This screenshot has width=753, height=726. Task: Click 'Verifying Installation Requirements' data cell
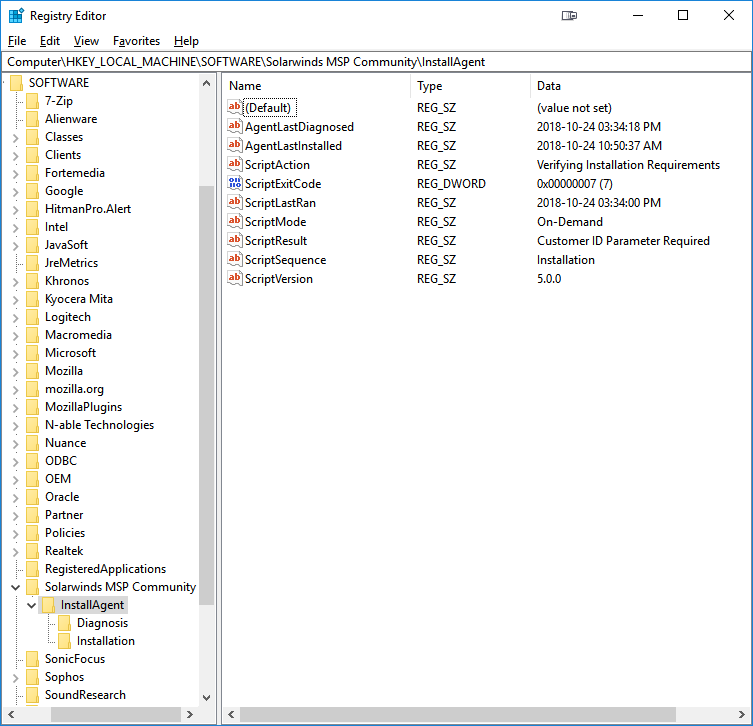tap(628, 165)
